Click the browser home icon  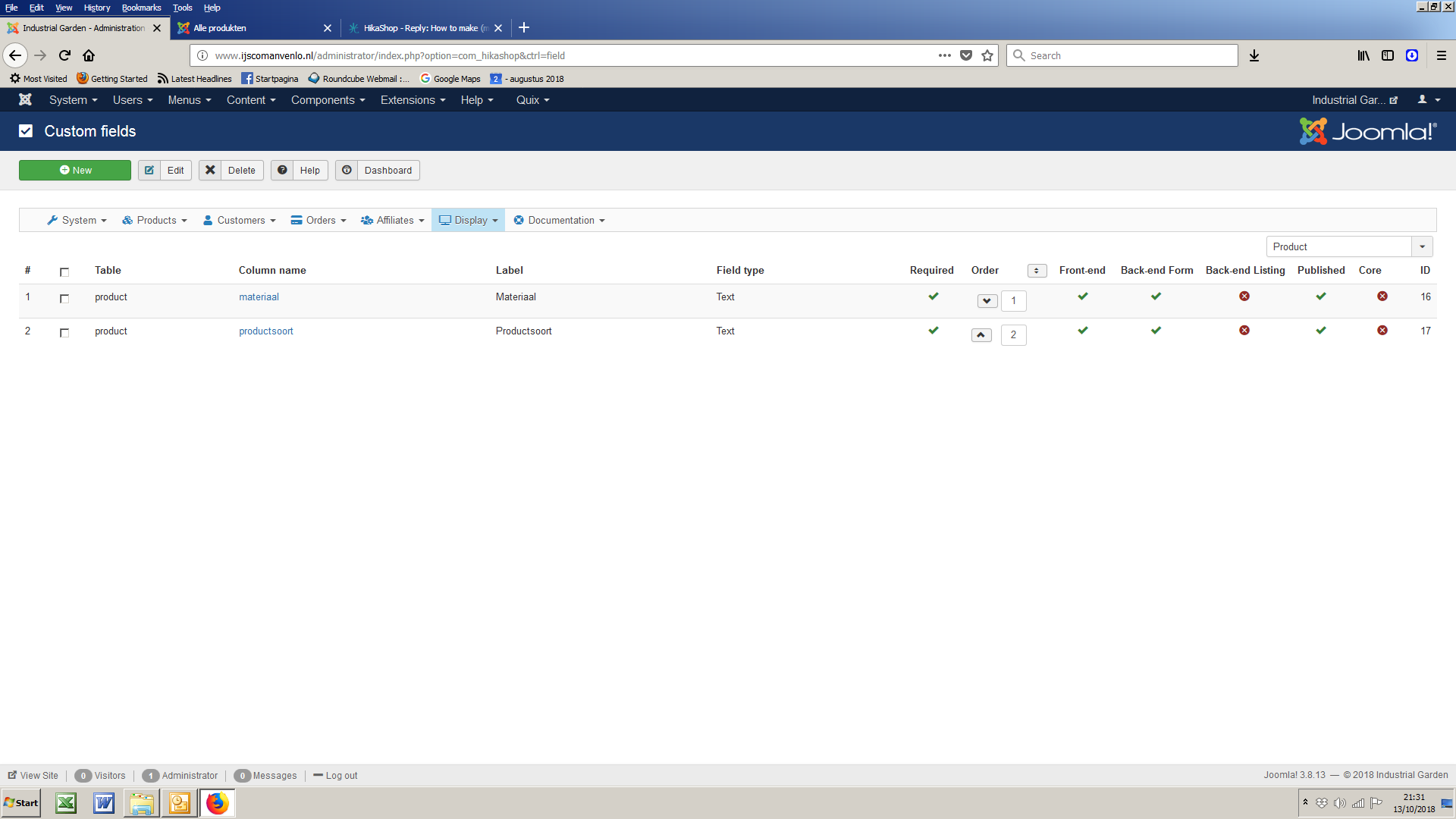(89, 55)
